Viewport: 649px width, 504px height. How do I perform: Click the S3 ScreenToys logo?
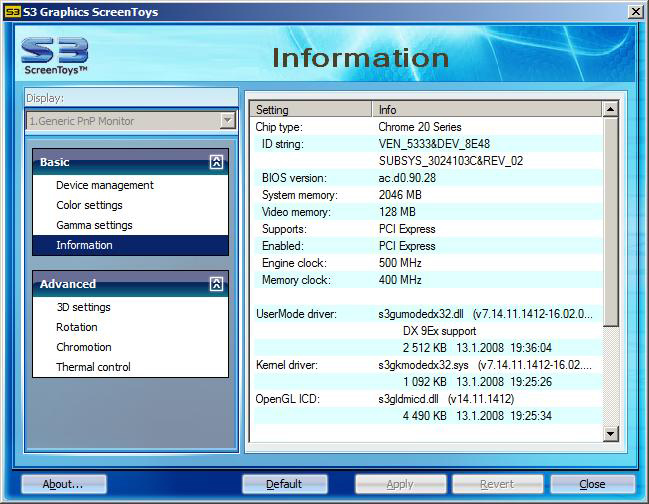tap(54, 56)
